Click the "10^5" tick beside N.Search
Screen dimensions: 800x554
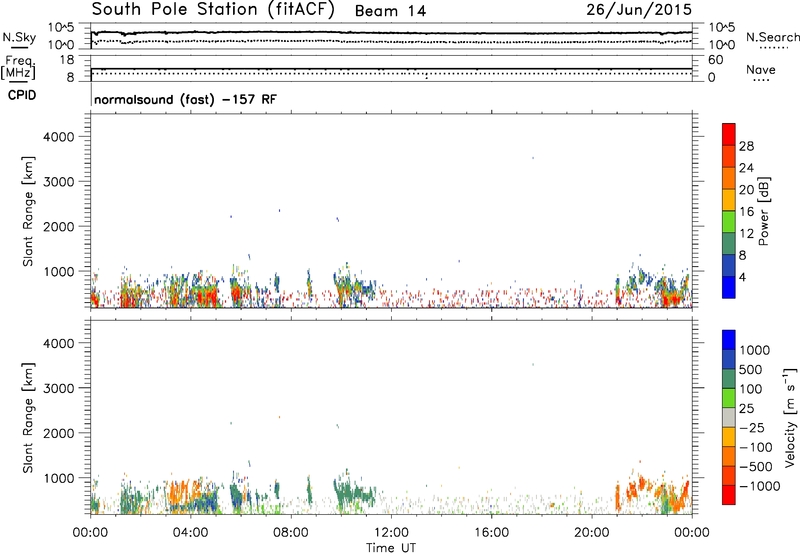tap(722, 28)
